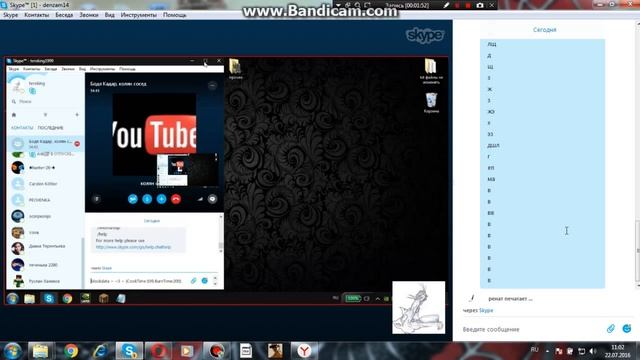Click the Skype icon in the shared screen taskbar
640x360 pixels.
pos(49,298)
